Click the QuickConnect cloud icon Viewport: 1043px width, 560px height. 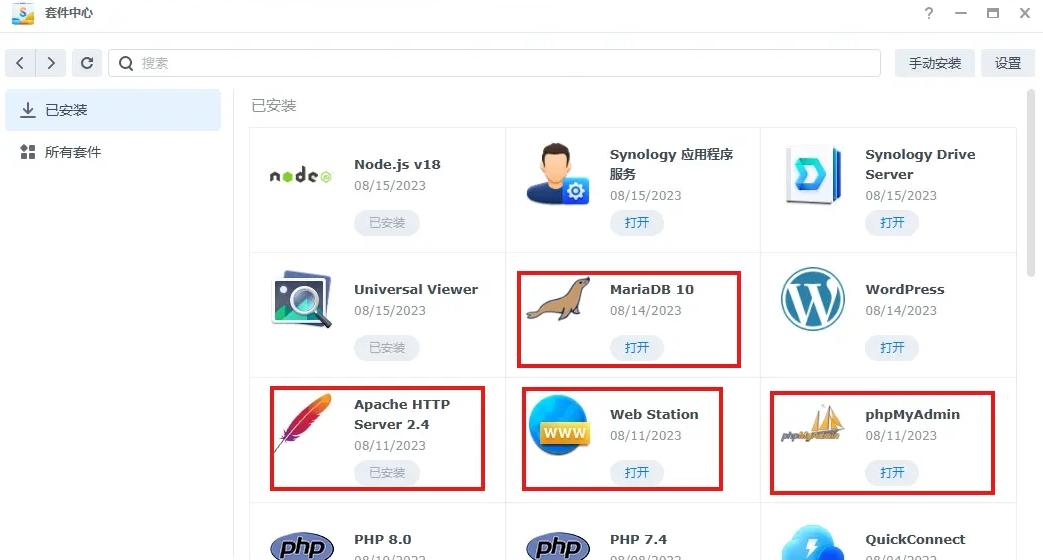click(813, 543)
